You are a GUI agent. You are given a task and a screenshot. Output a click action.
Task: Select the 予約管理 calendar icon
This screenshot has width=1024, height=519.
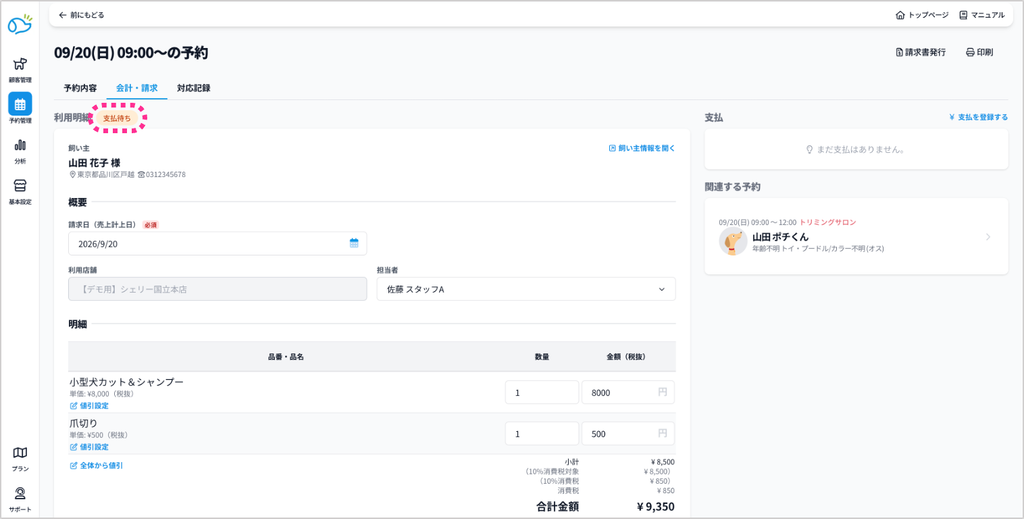coord(20,104)
